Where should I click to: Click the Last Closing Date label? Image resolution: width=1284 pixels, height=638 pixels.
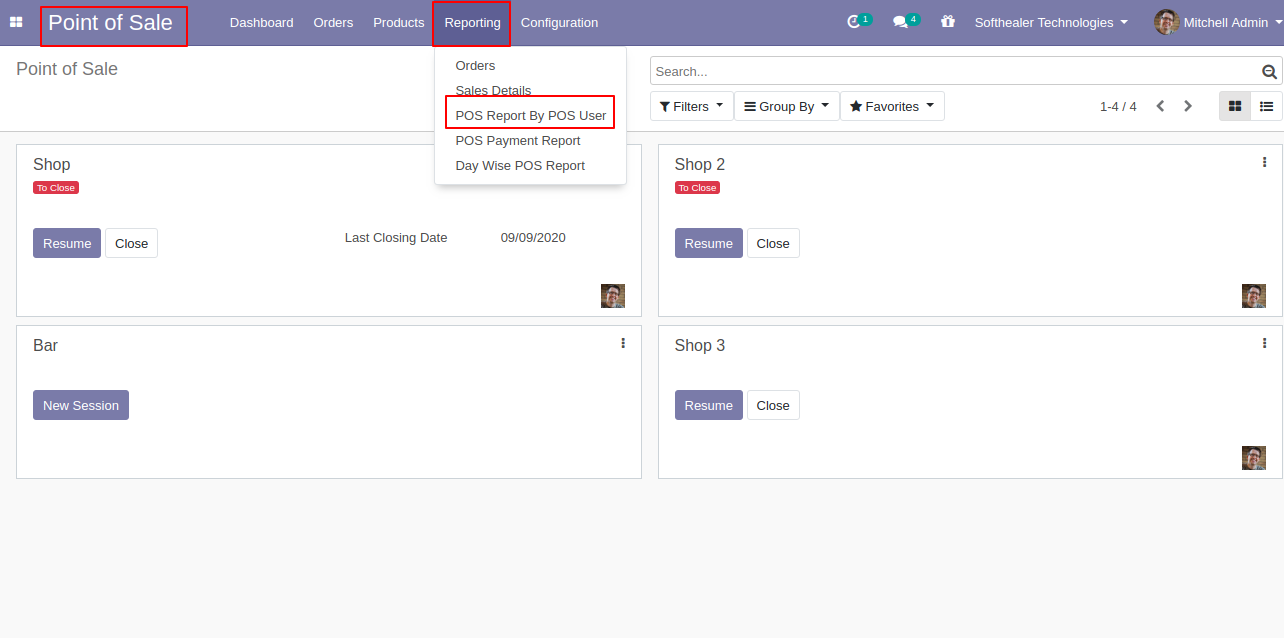[x=396, y=237]
